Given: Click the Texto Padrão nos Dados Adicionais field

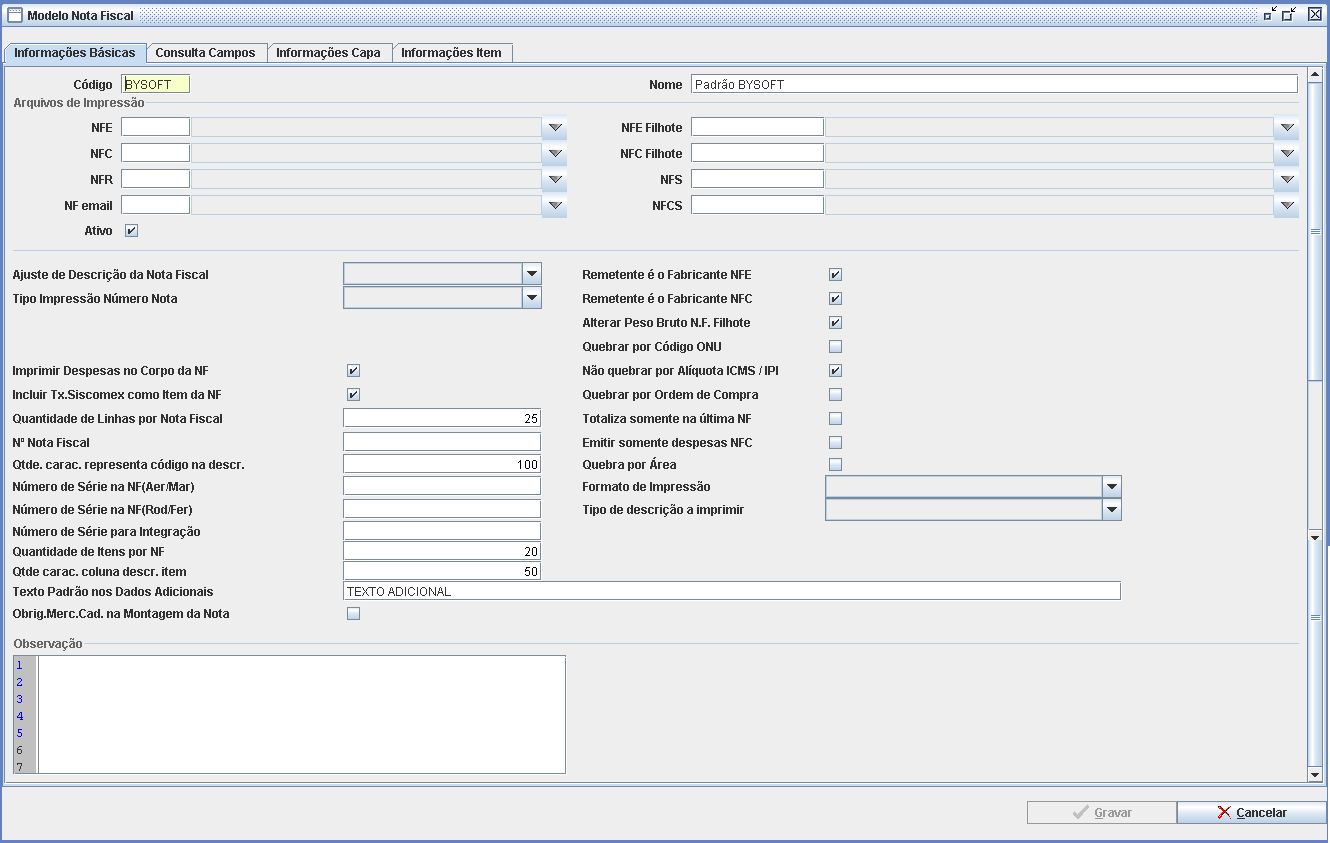Looking at the screenshot, I should 732,591.
